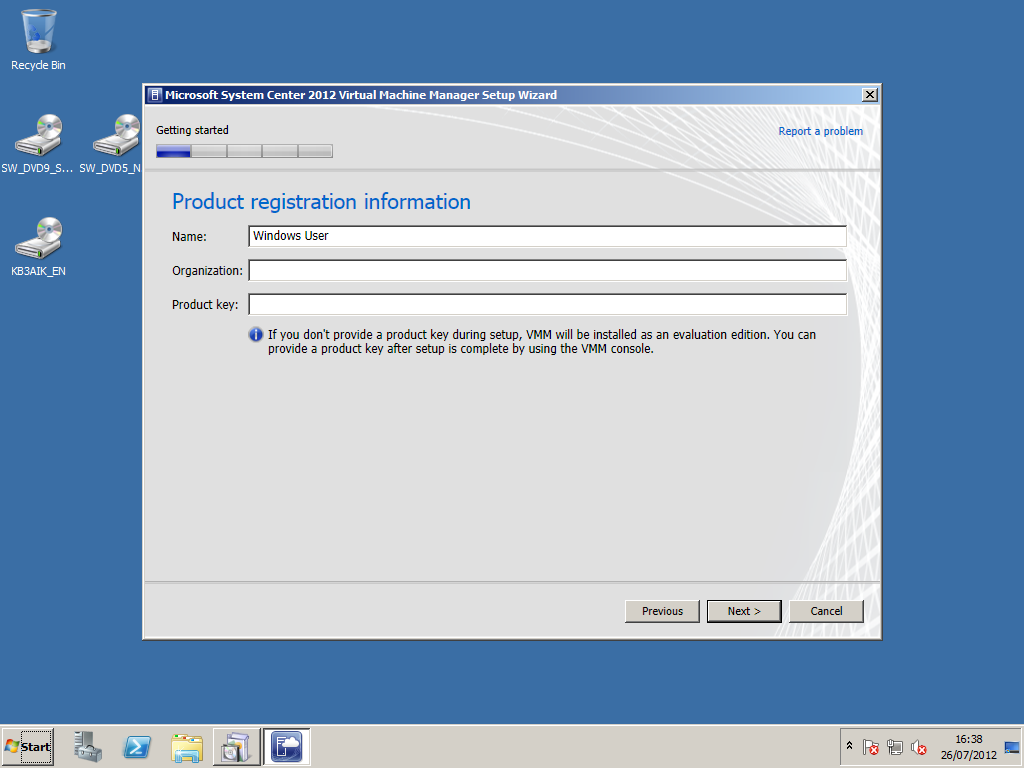Check the network status tray icon
The width and height of the screenshot is (1024, 768).
click(895, 746)
